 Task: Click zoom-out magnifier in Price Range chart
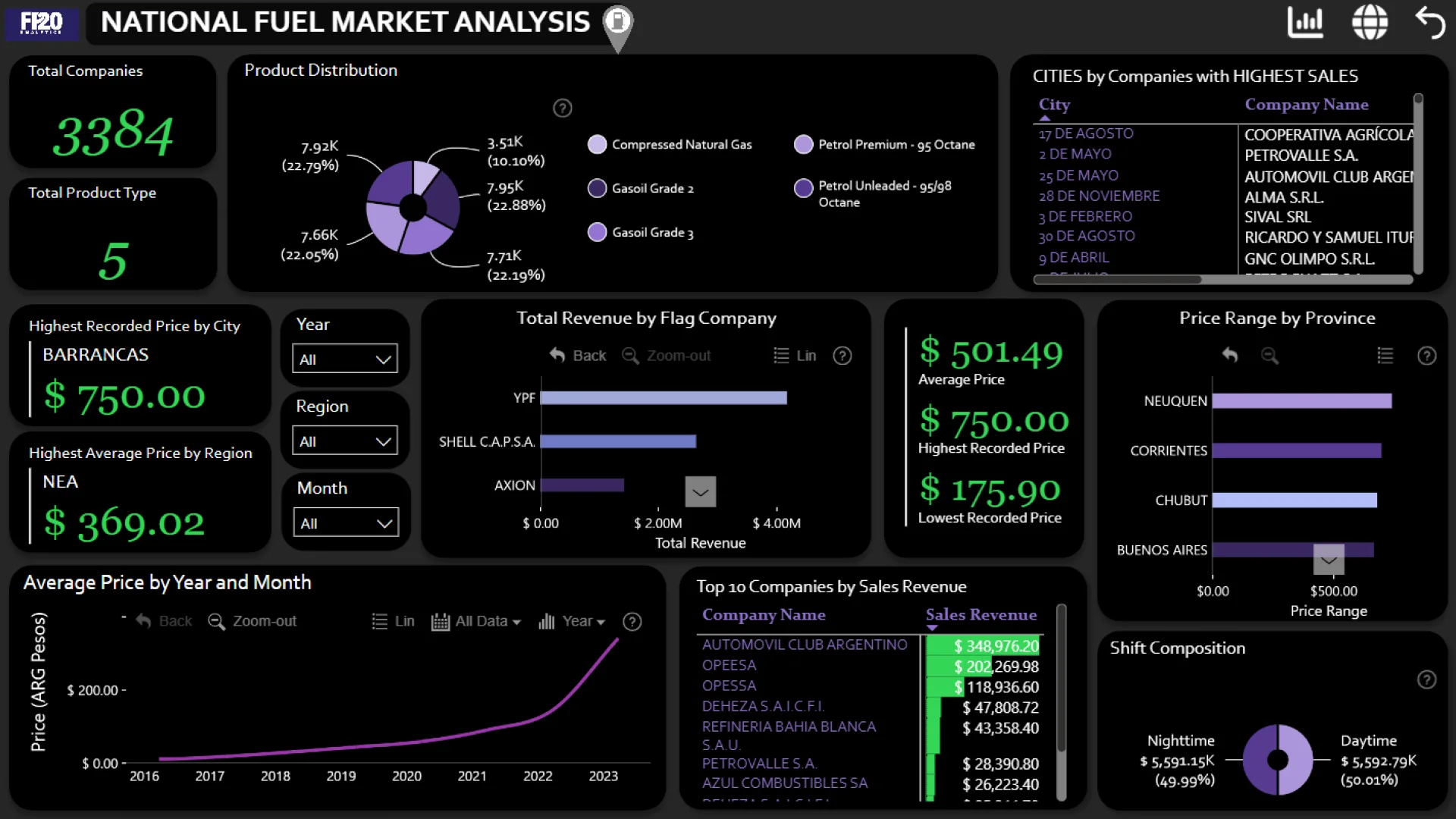point(1269,355)
